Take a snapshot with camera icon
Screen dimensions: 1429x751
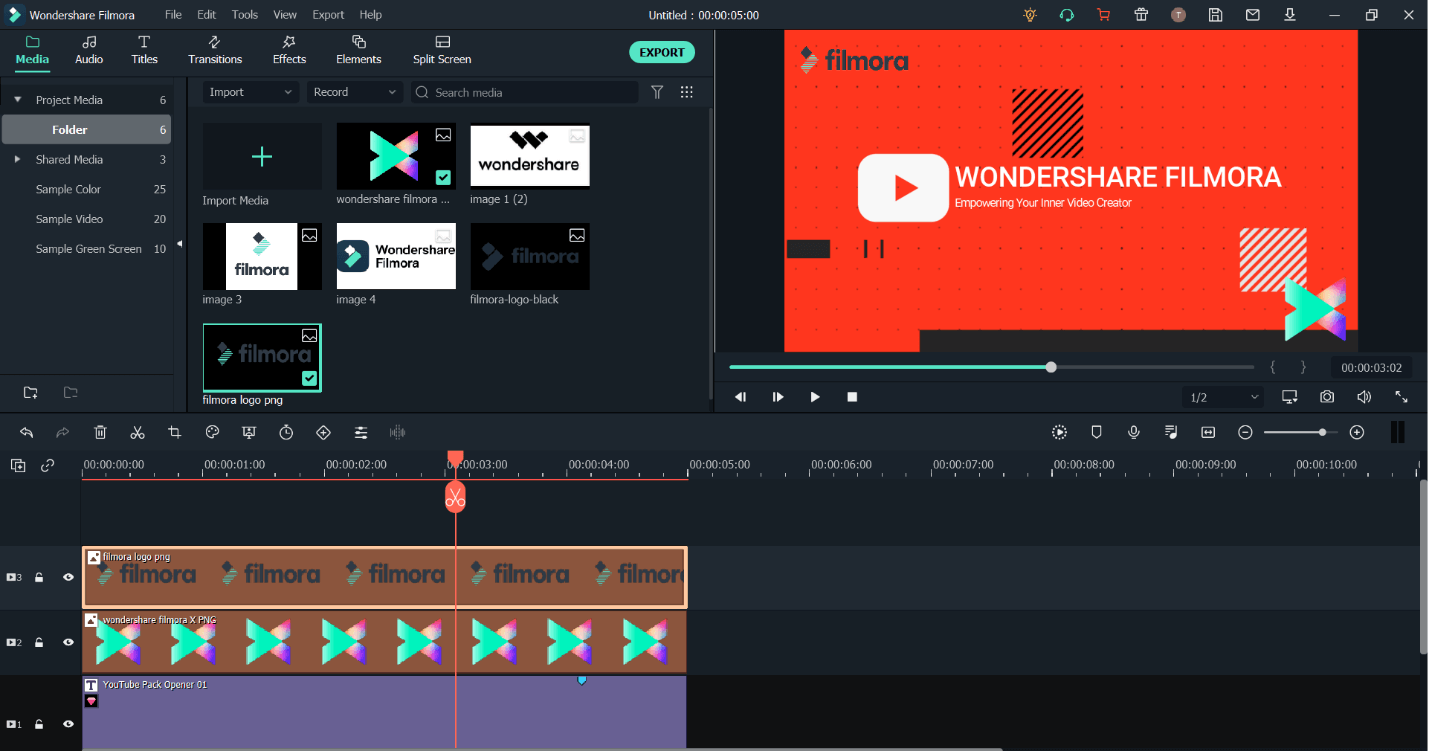coord(1327,397)
